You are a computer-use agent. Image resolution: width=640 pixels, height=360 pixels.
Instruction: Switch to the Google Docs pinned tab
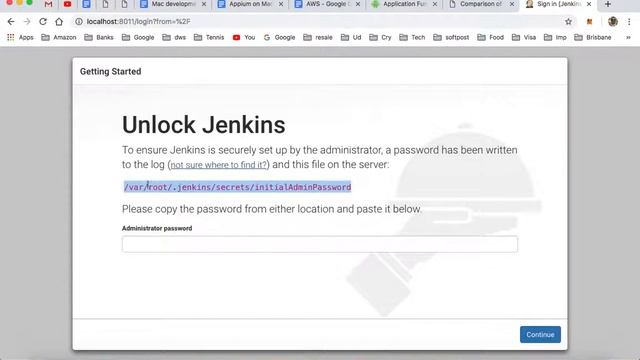(87, 4)
